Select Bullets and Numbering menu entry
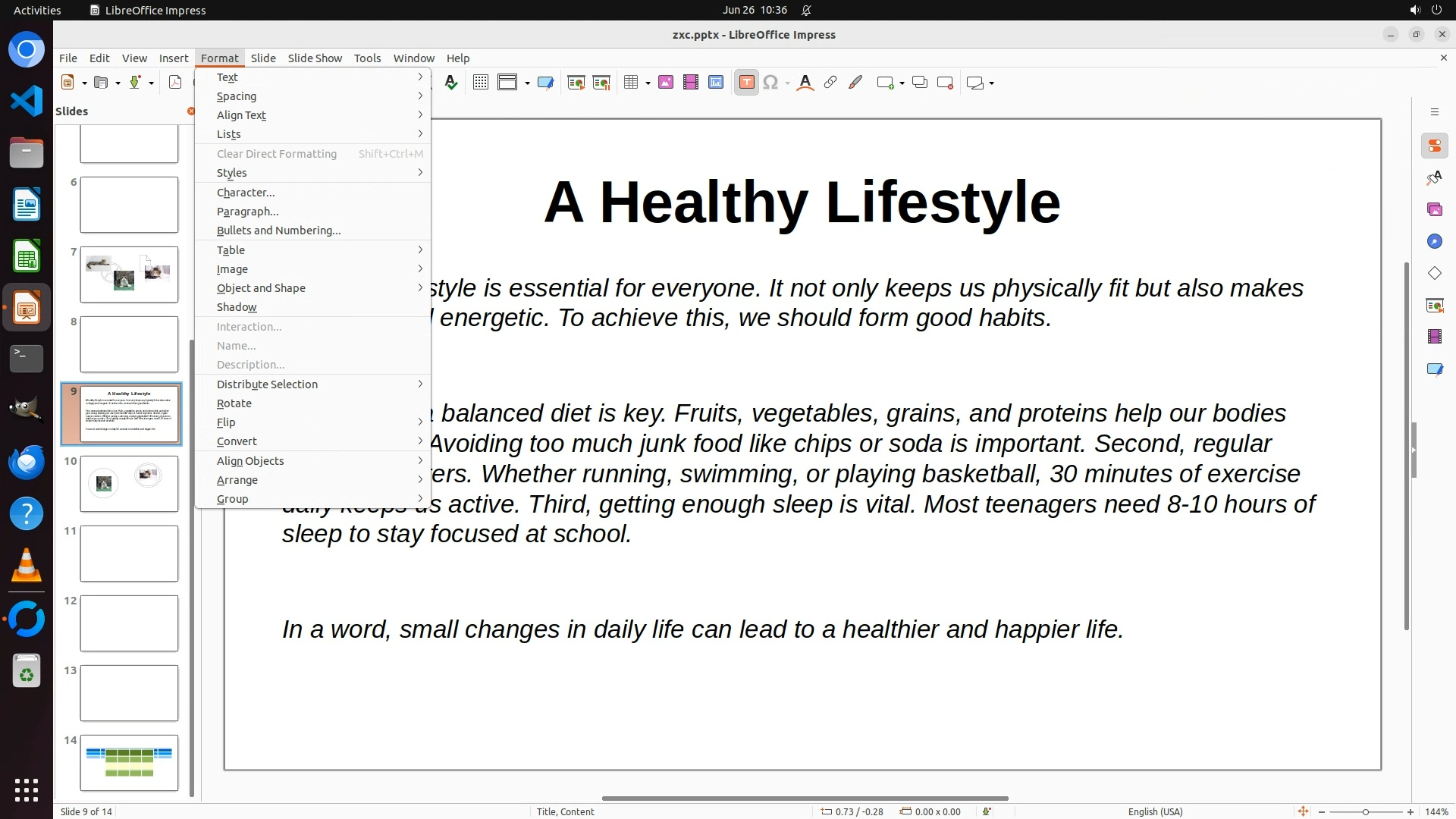 click(278, 231)
